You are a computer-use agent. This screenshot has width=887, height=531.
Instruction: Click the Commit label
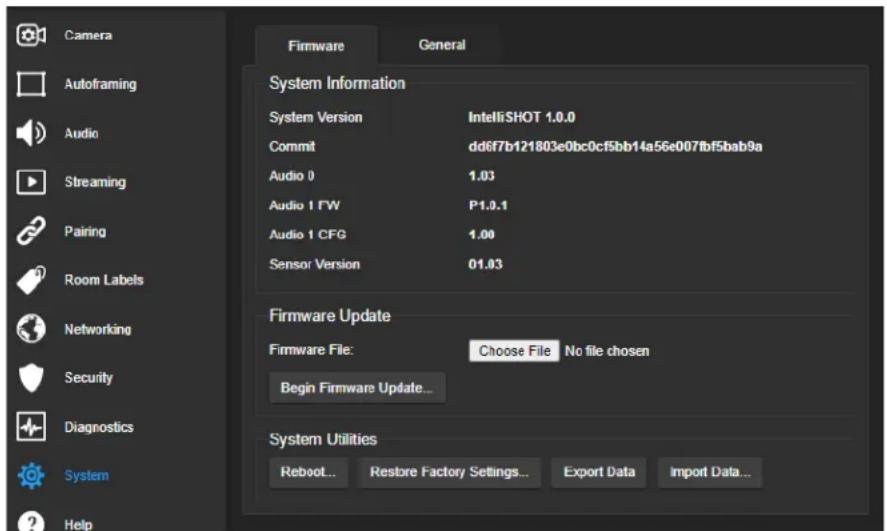click(x=292, y=146)
